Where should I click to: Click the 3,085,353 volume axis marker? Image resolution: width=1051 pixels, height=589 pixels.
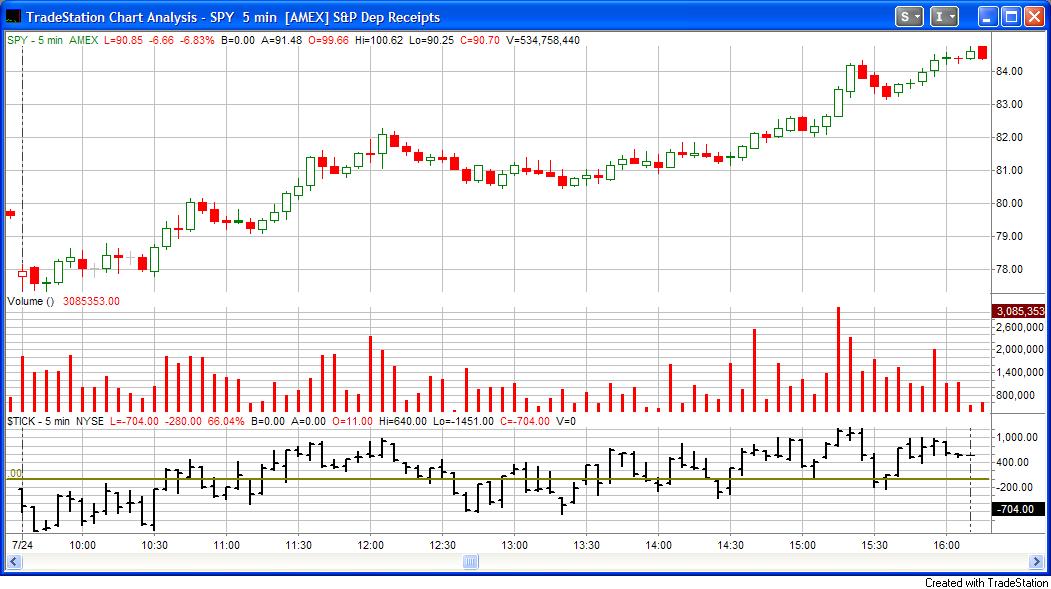click(1018, 311)
